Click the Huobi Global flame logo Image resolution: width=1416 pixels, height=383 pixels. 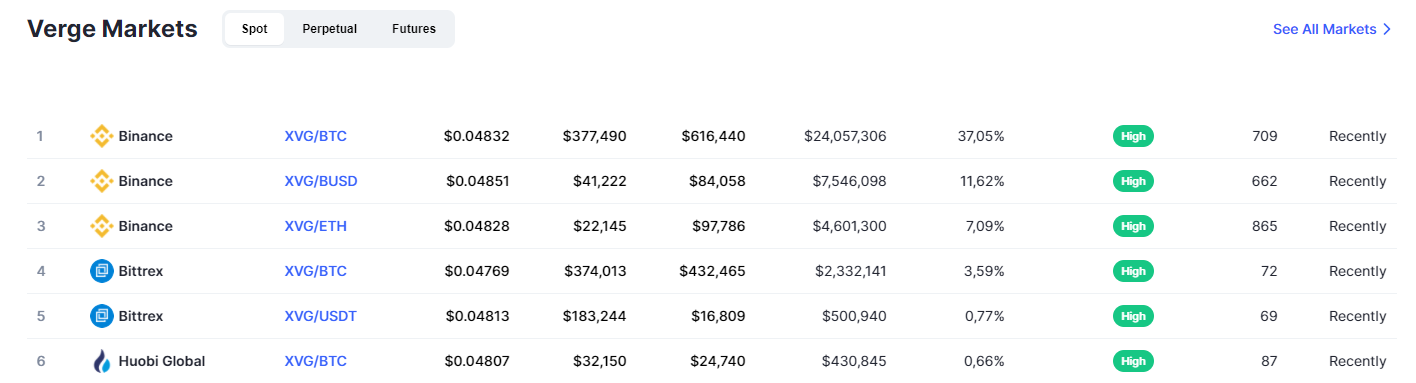point(101,361)
